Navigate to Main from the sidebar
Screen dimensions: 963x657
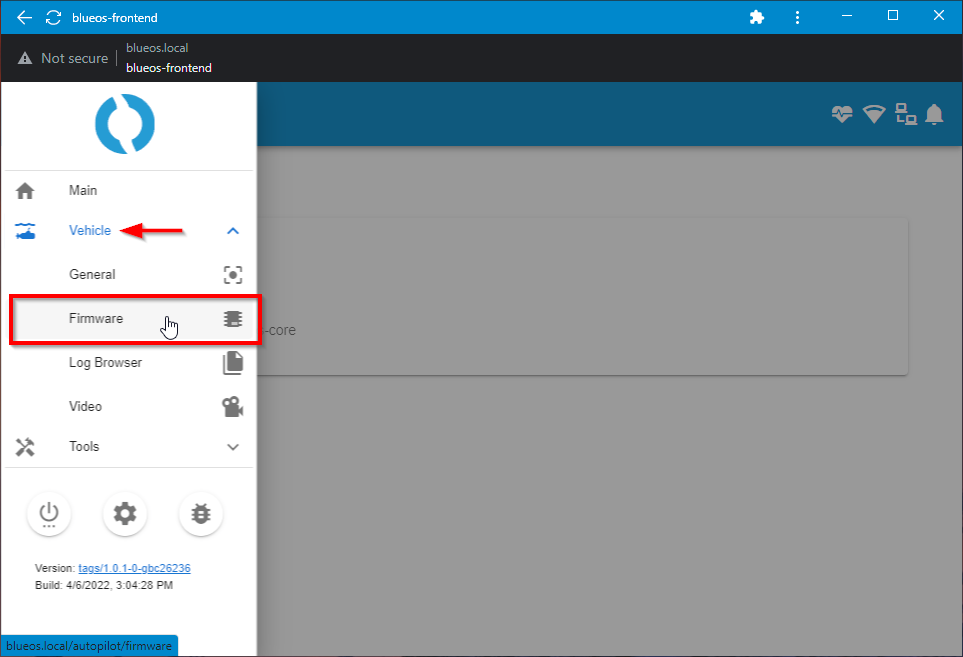(82, 190)
